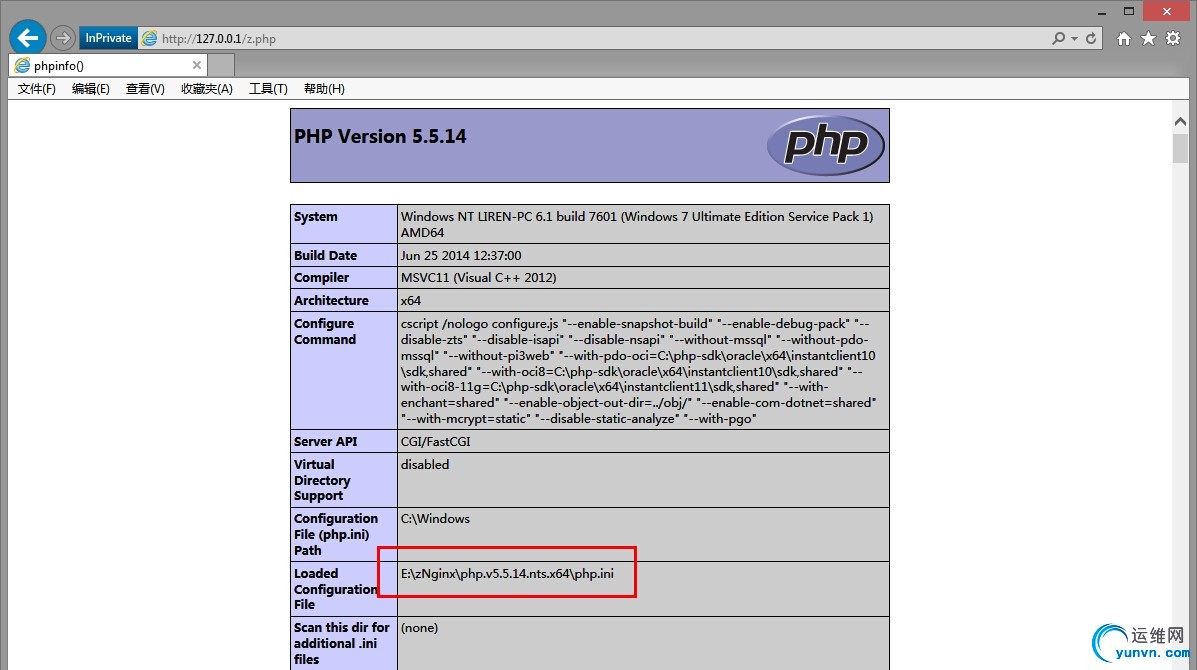Click the Scan this dir label
The width and height of the screenshot is (1197, 670).
tap(341, 643)
